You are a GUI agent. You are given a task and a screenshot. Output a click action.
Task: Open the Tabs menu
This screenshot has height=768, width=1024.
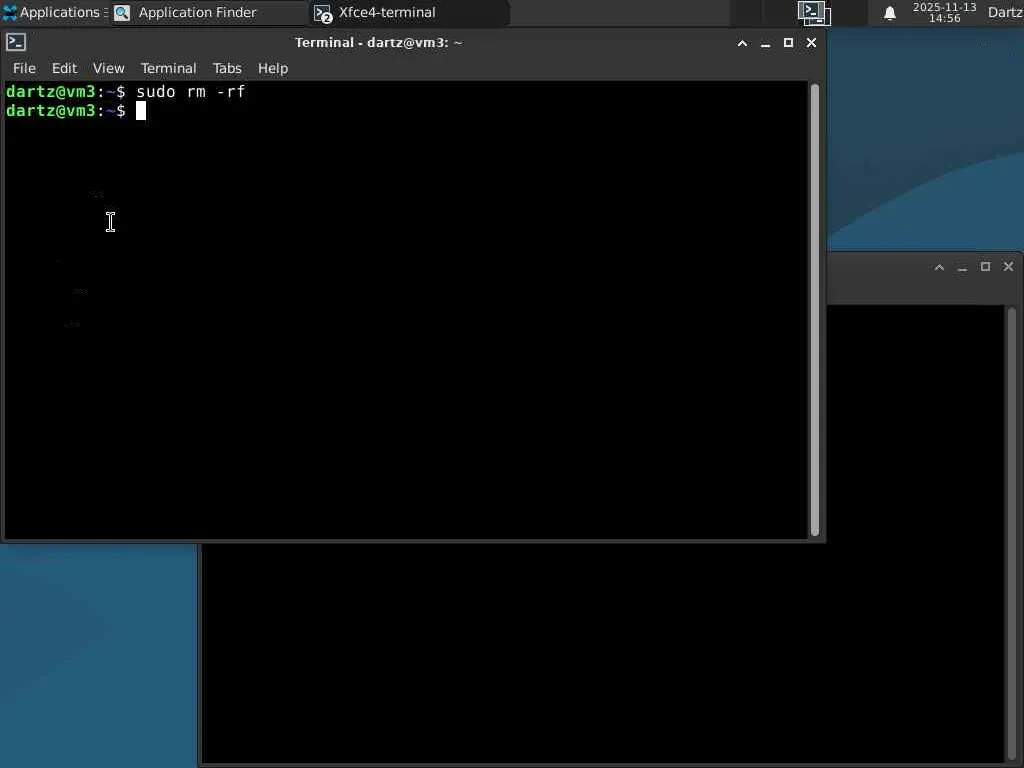pyautogui.click(x=227, y=68)
